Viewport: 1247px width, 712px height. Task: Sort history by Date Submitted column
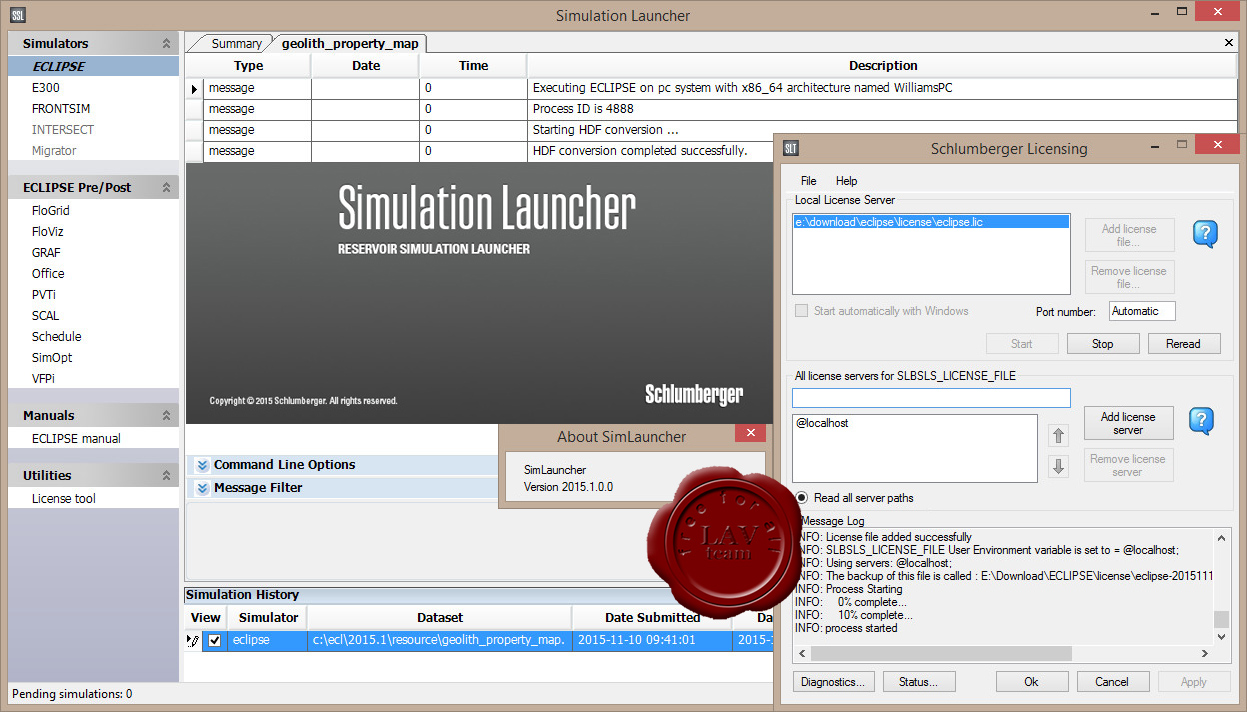652,618
